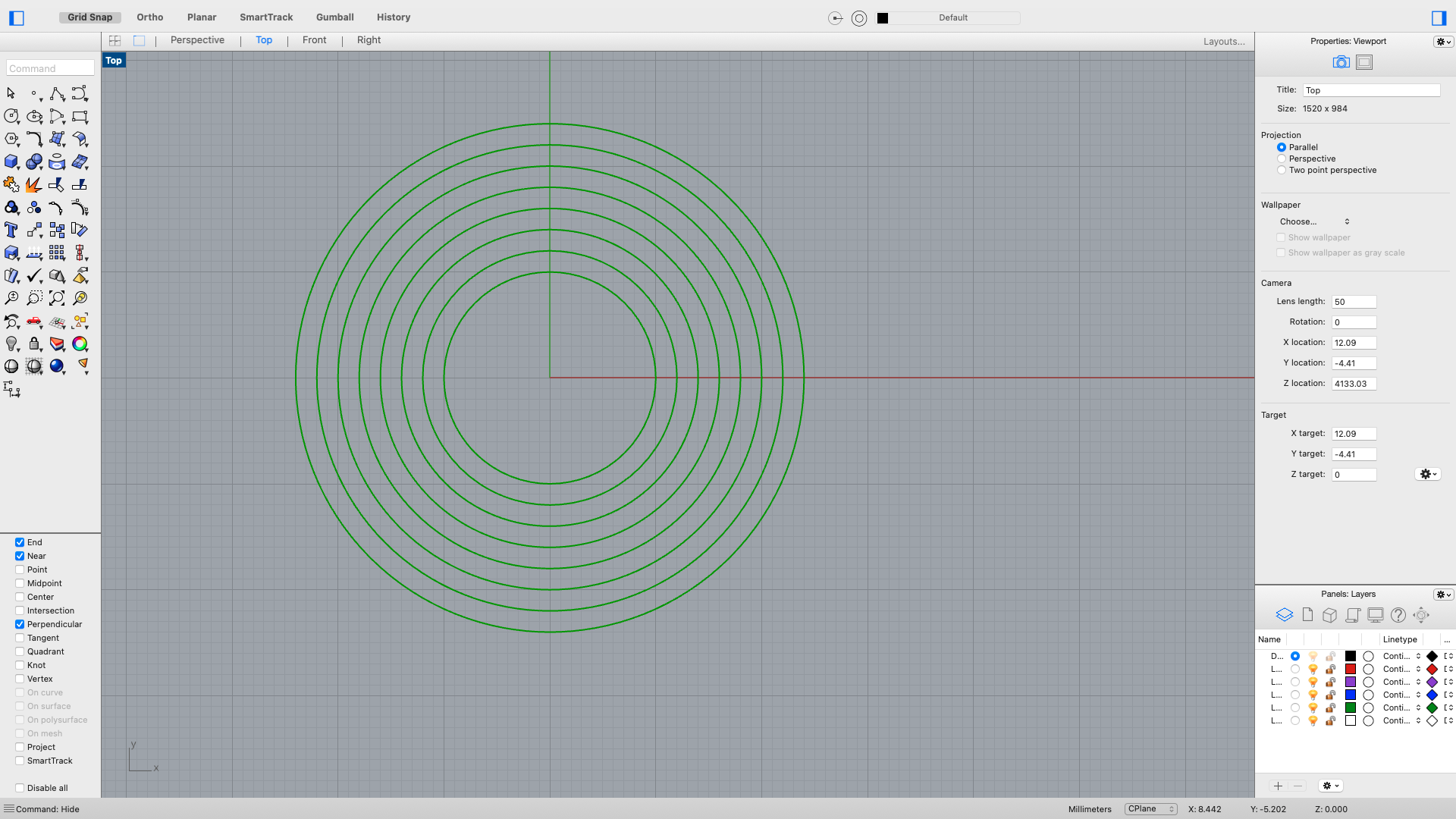
Task: Toggle the Midpoint snap checkbox
Action: click(19, 583)
